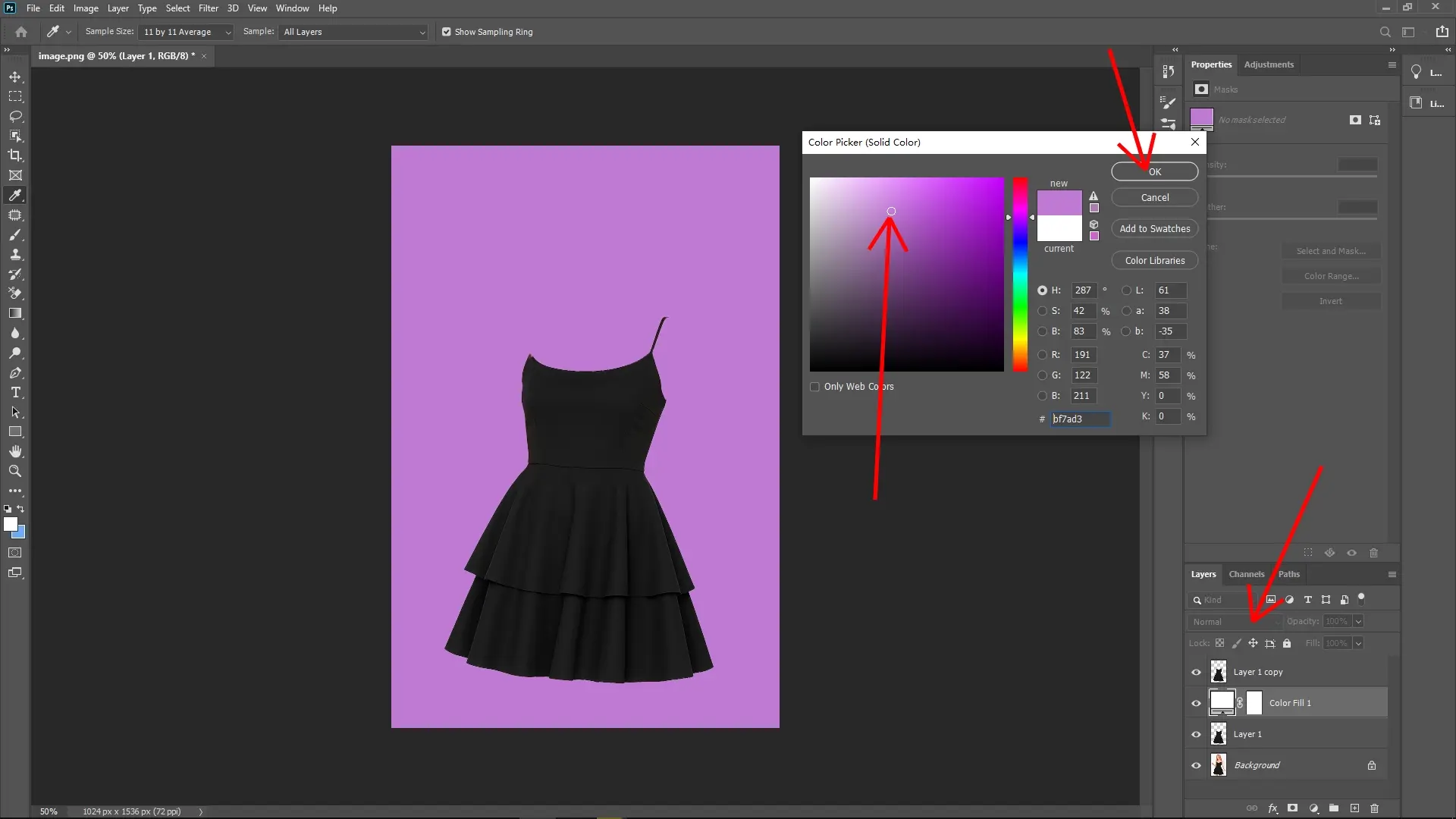
Task: Choose the Horizontal Type tool
Action: pyautogui.click(x=15, y=393)
